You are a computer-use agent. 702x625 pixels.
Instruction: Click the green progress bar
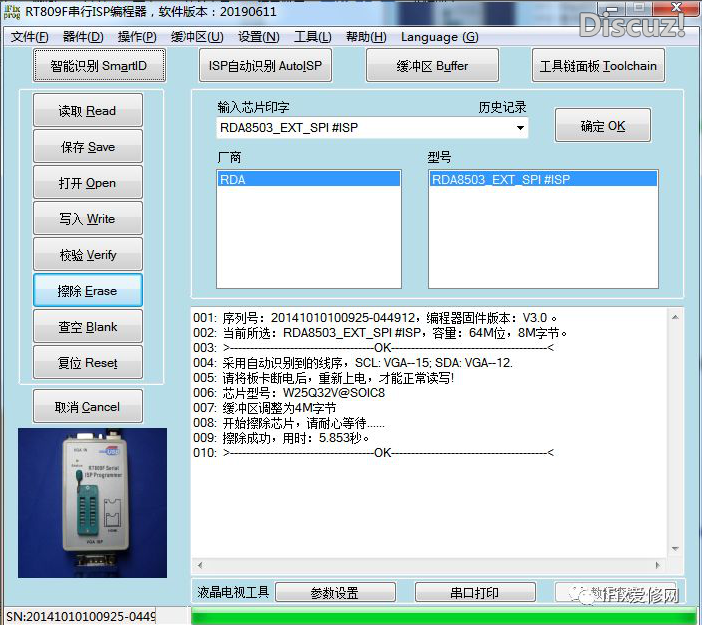(446, 616)
